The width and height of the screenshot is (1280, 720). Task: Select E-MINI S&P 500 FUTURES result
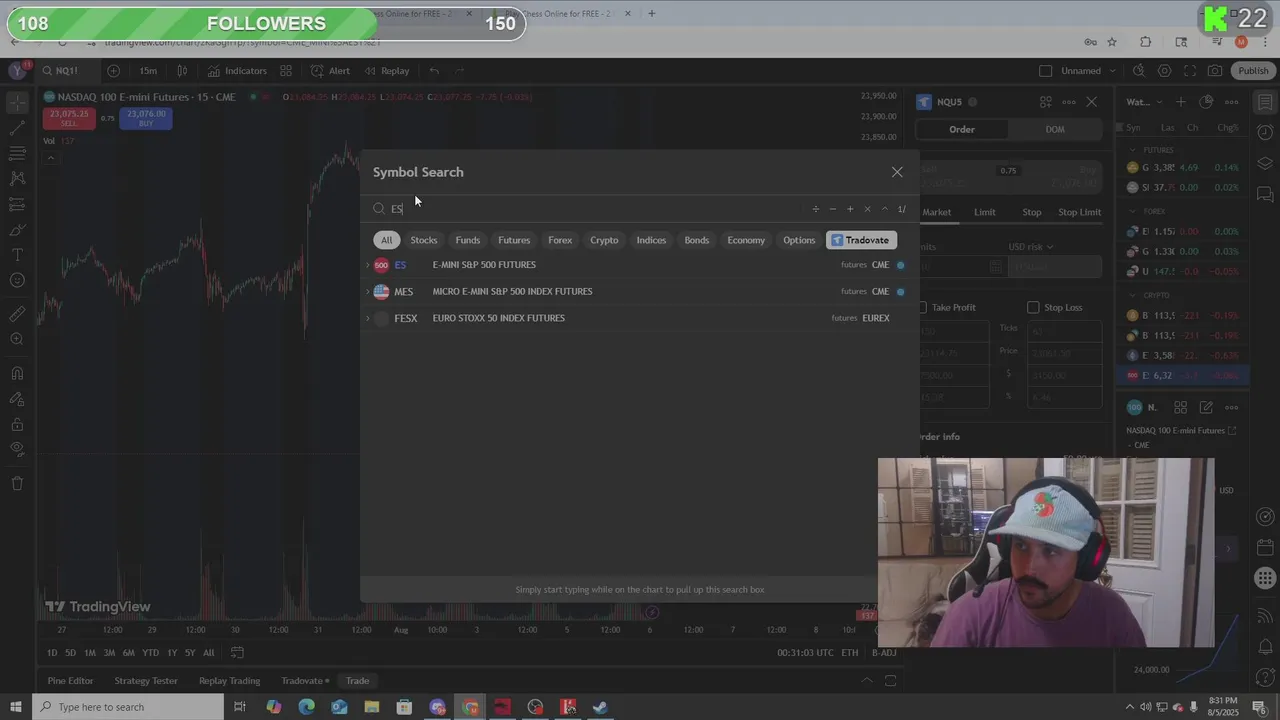point(638,265)
